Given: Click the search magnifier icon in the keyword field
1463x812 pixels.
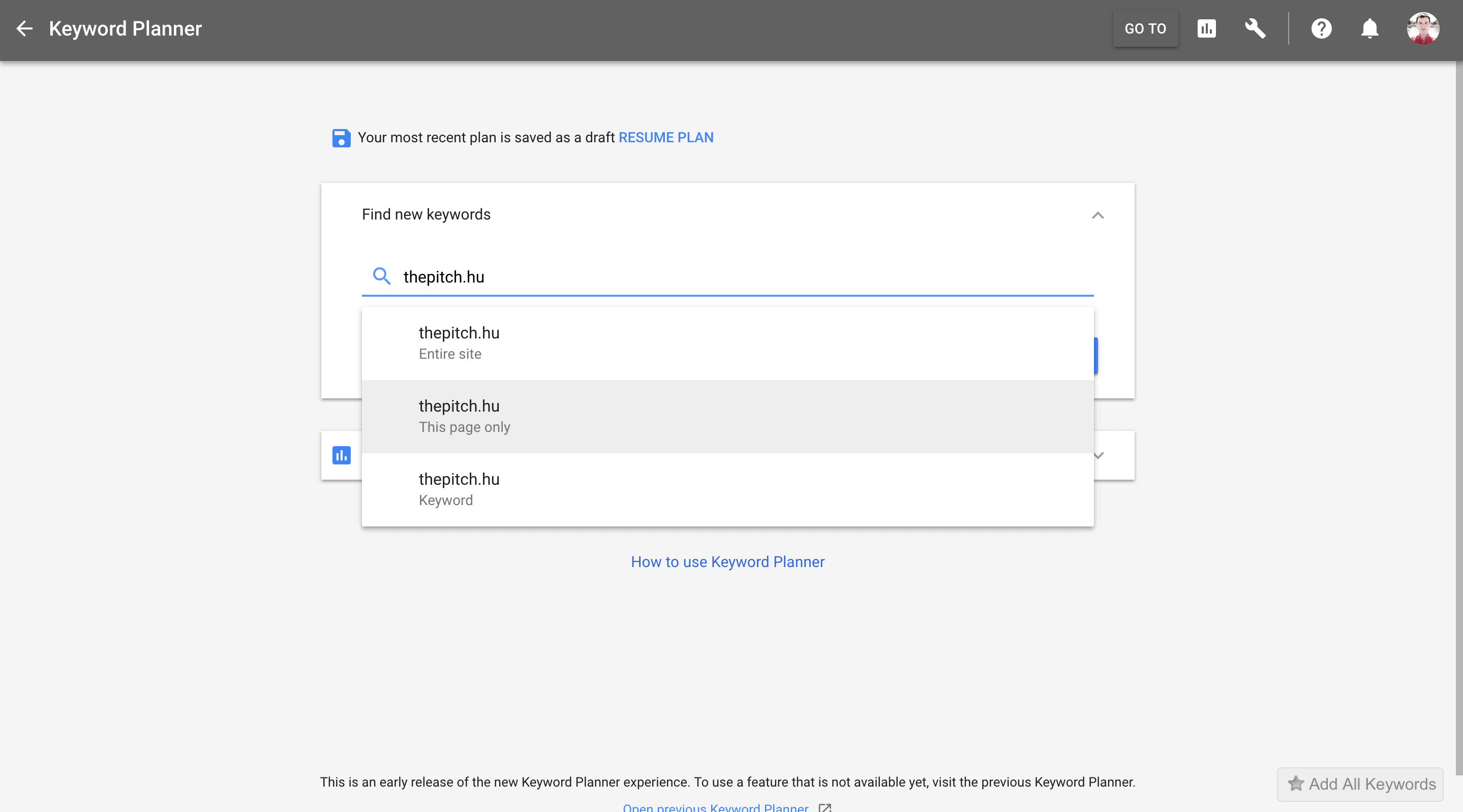Looking at the screenshot, I should click(x=382, y=276).
